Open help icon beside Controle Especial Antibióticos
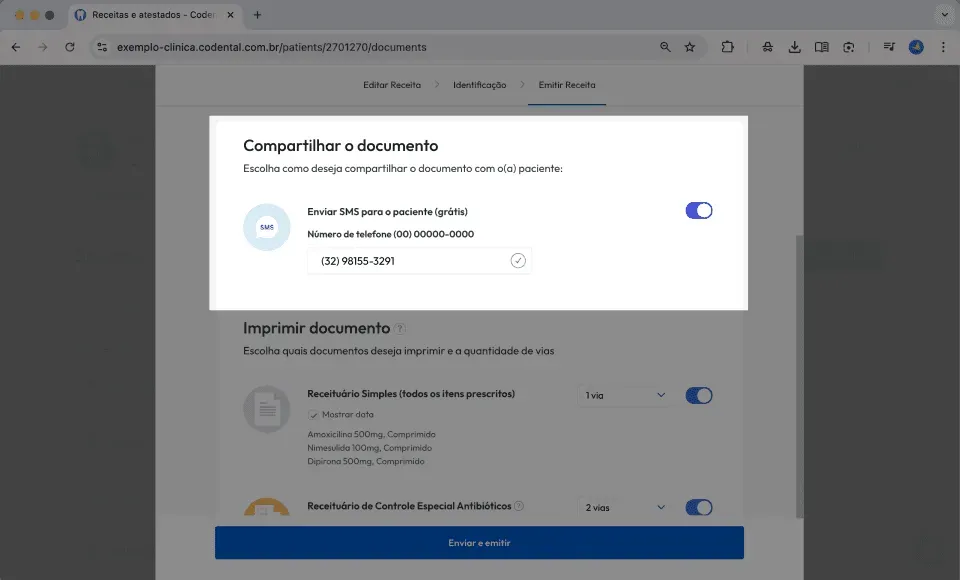Image resolution: width=960 pixels, height=580 pixels. [519, 506]
